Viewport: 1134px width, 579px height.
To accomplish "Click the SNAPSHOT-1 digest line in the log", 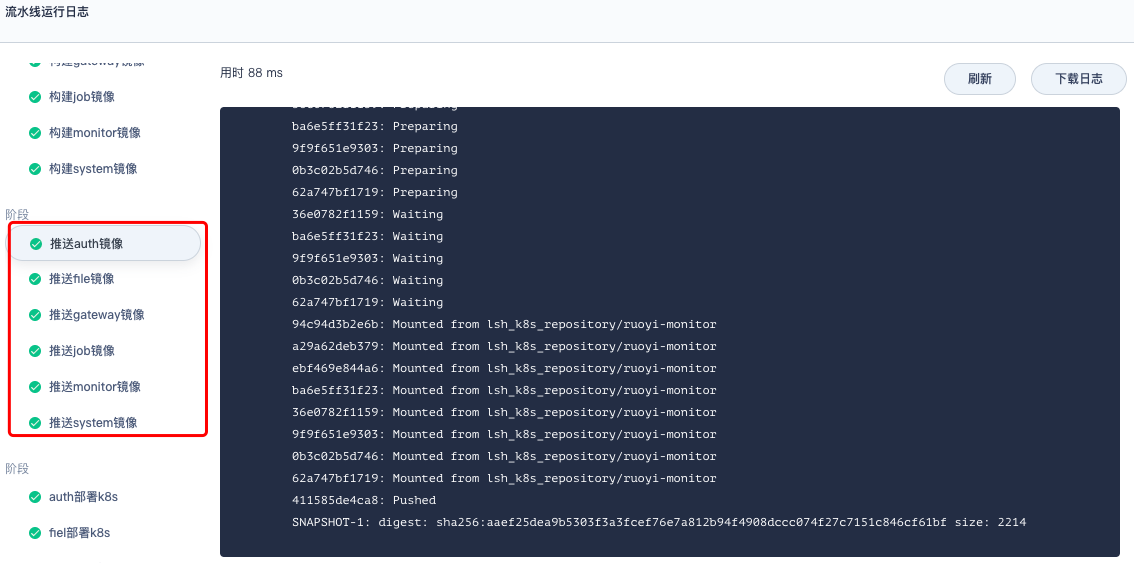I will pos(659,522).
